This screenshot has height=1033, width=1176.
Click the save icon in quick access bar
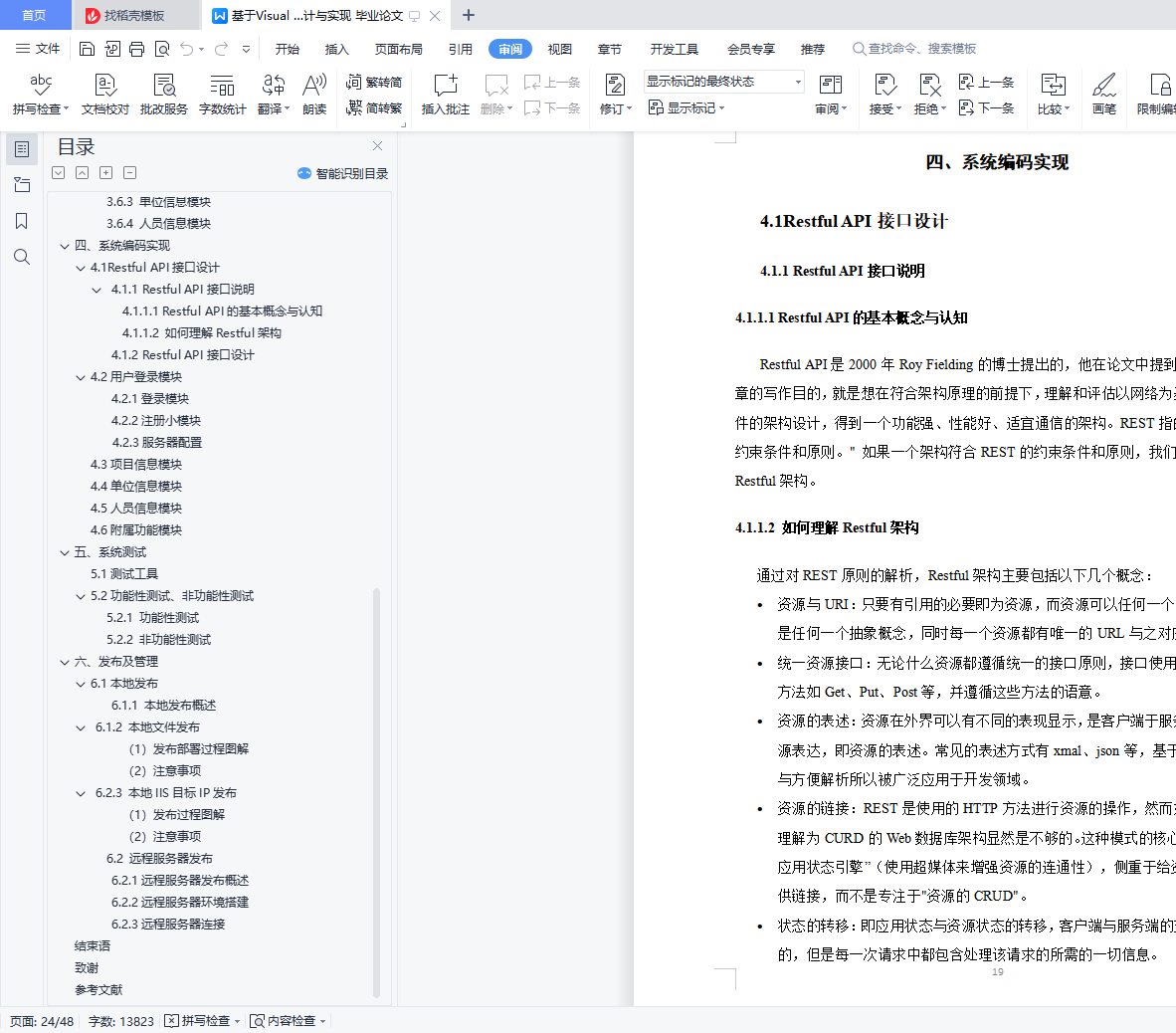pyautogui.click(x=87, y=49)
